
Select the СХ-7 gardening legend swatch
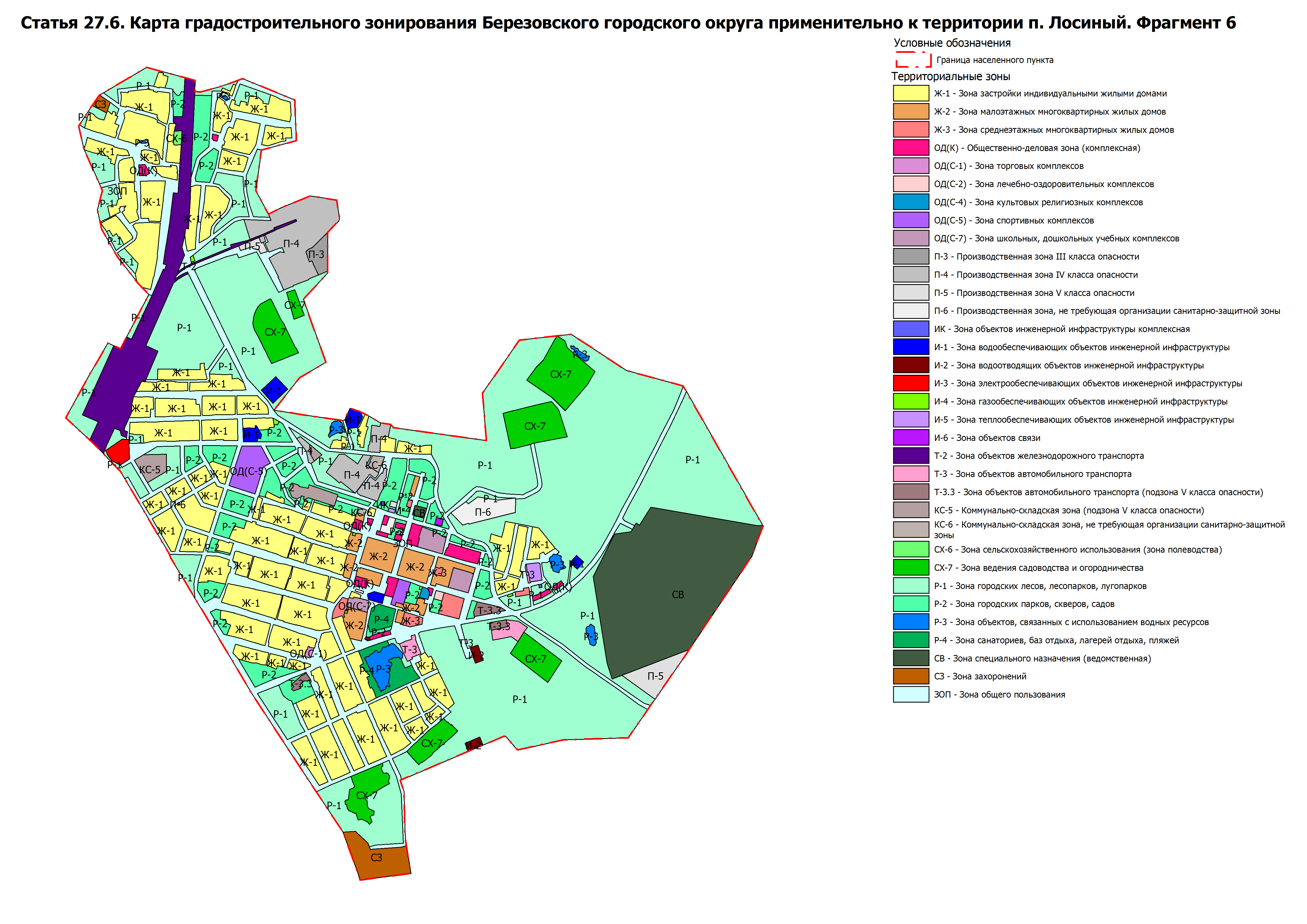911,568
